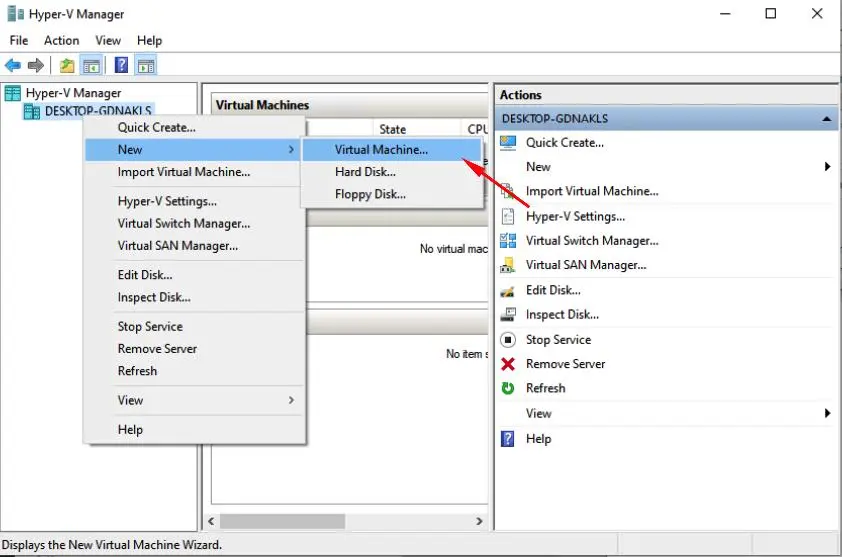Click Stop Service text in the Actions pane
842x557 pixels.
click(558, 339)
